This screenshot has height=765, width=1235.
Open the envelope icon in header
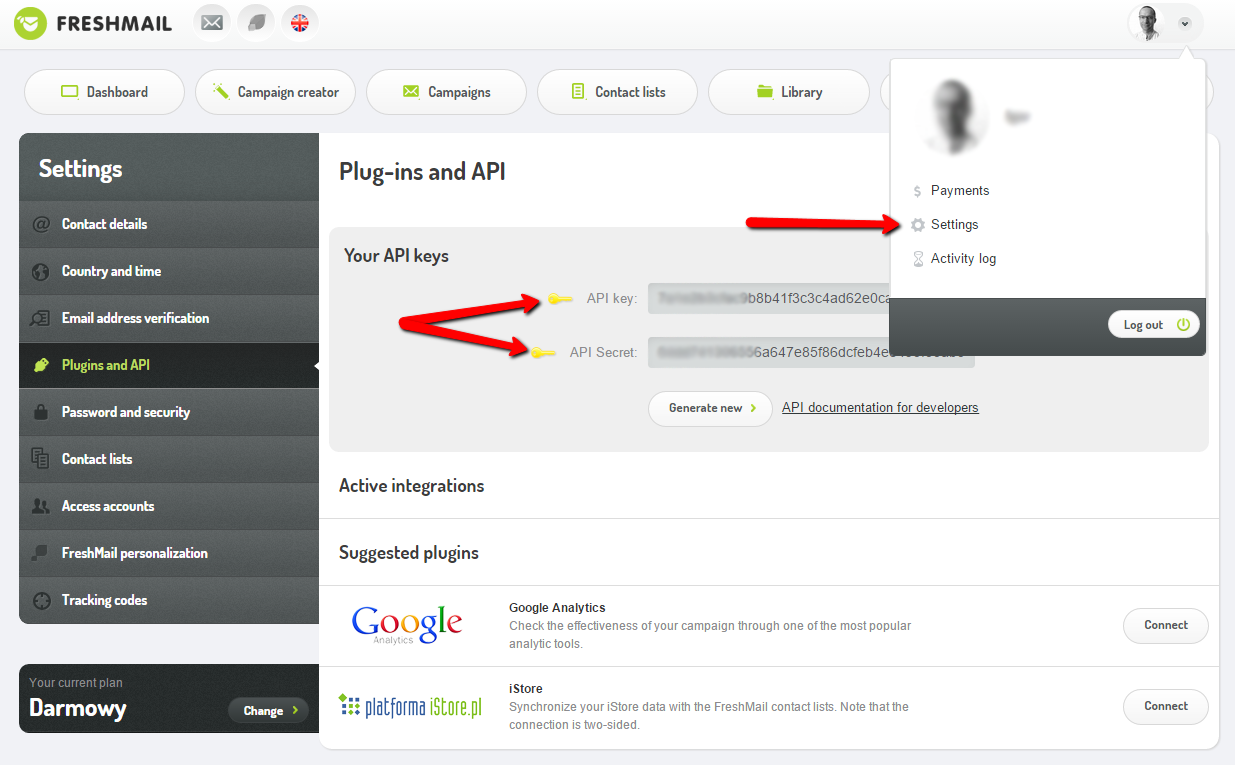[x=212, y=22]
